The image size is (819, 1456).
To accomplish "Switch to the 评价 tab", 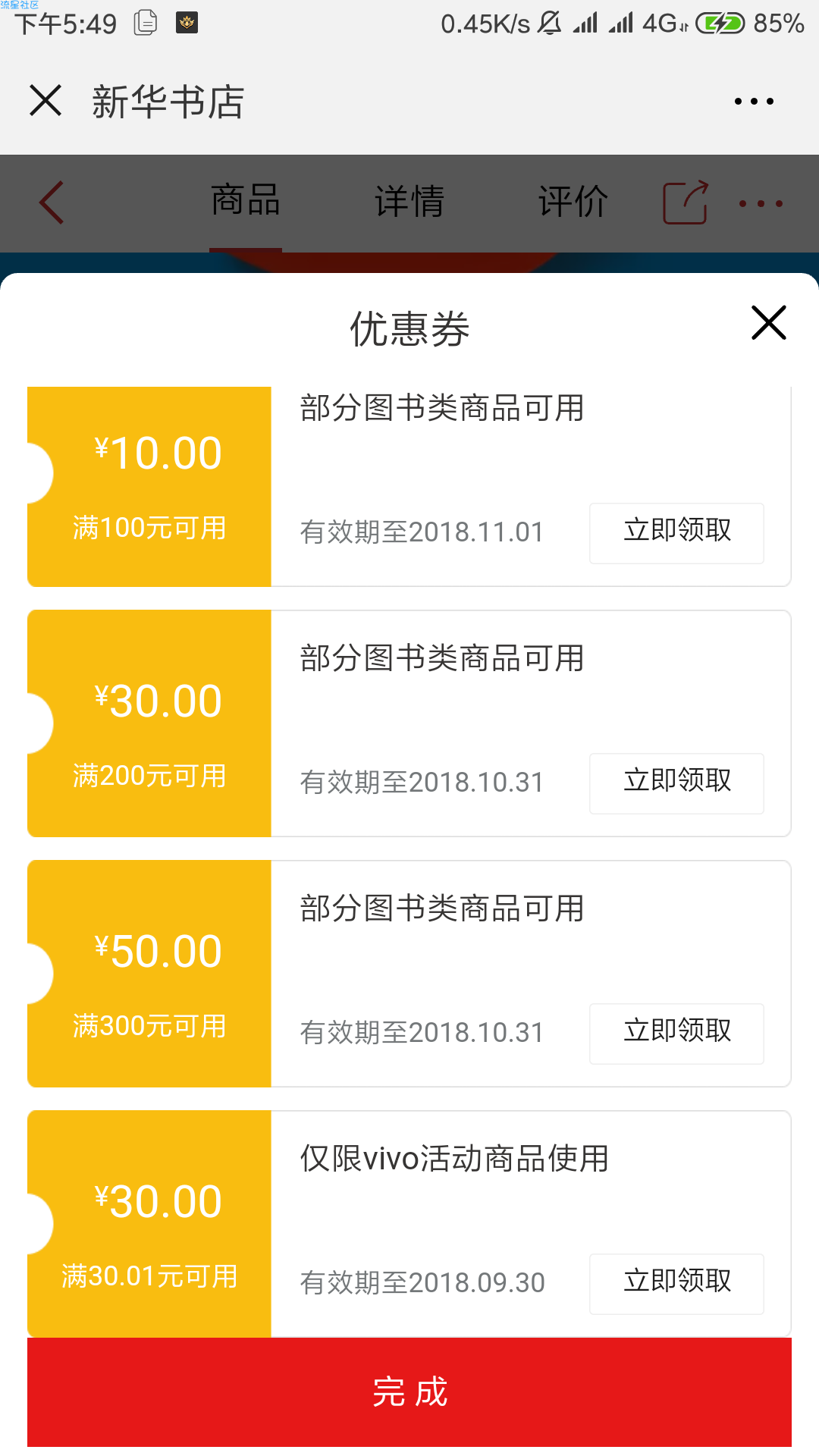I will pos(573,201).
